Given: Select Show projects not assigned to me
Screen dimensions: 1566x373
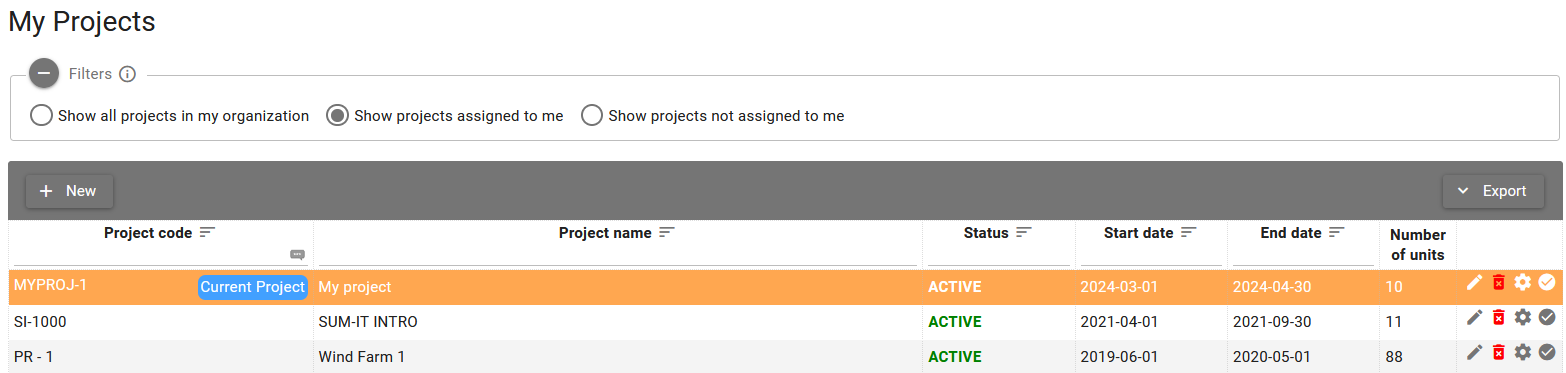Looking at the screenshot, I should (714, 116).
